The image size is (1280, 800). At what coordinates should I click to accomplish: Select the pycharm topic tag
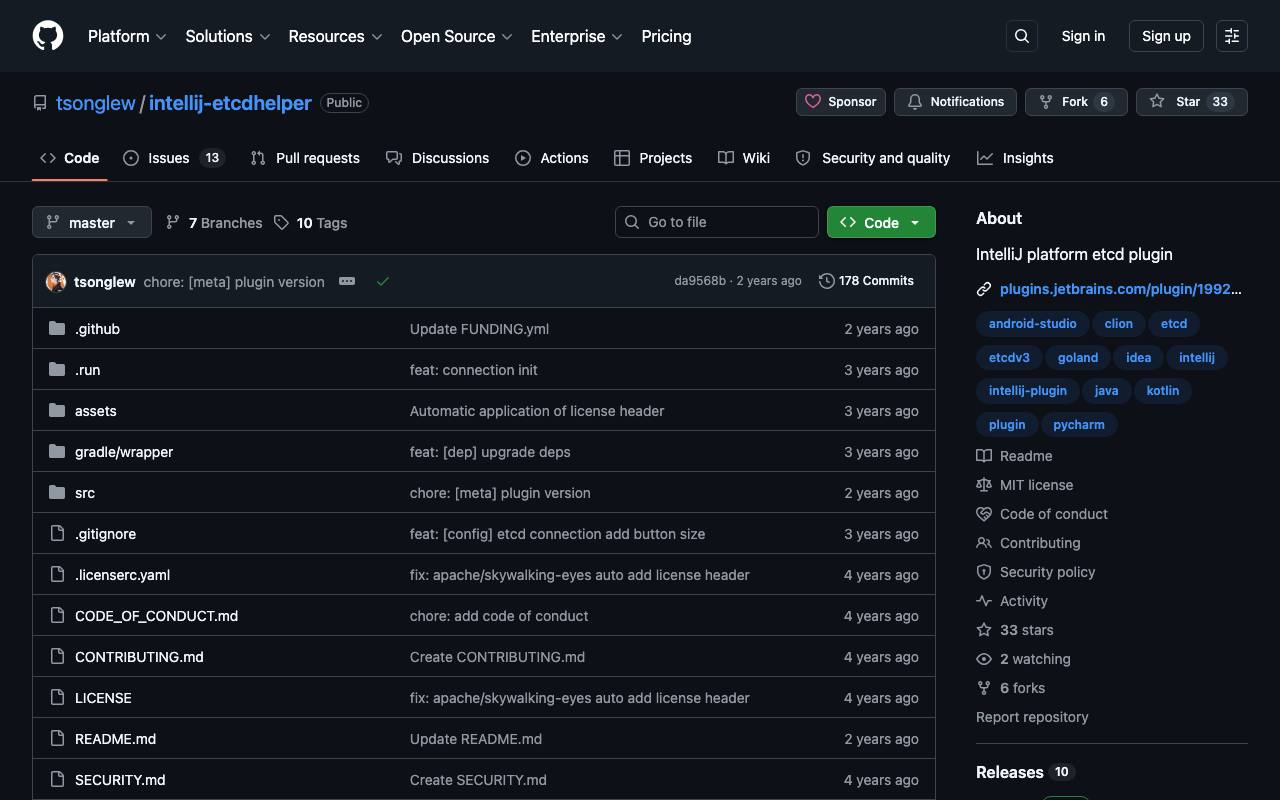click(1079, 425)
